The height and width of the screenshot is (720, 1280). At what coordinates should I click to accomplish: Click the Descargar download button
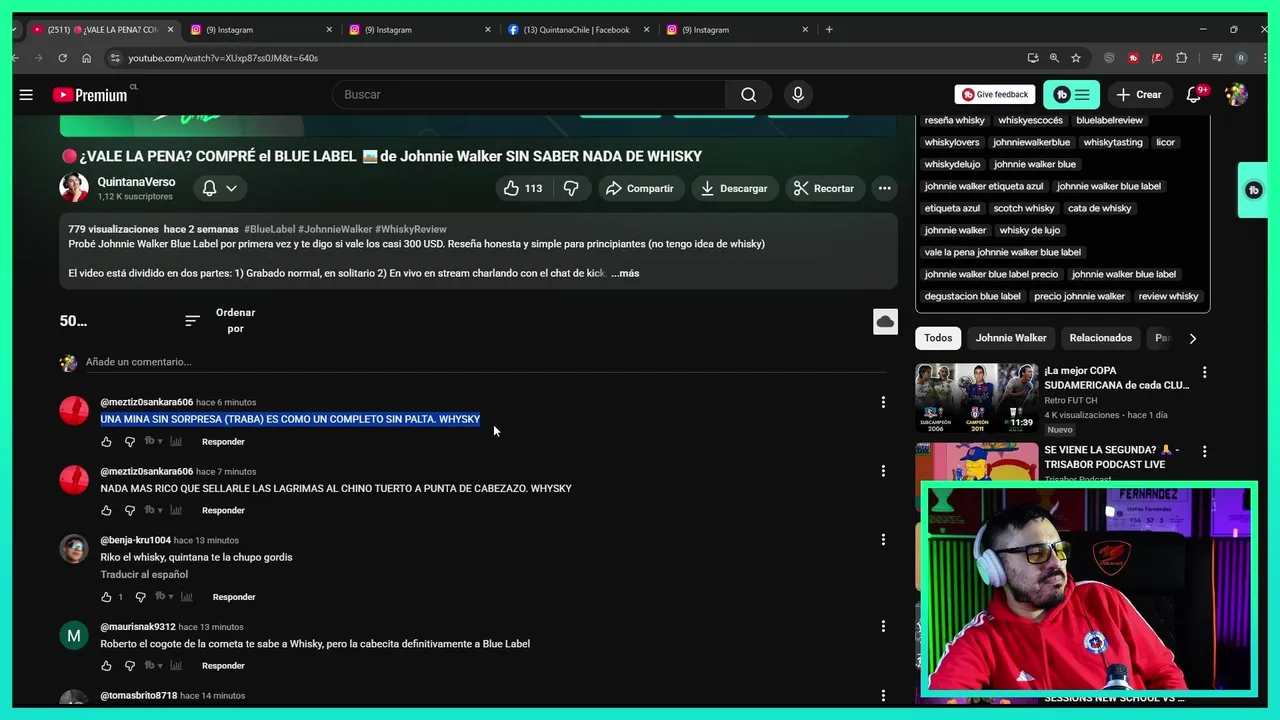734,188
